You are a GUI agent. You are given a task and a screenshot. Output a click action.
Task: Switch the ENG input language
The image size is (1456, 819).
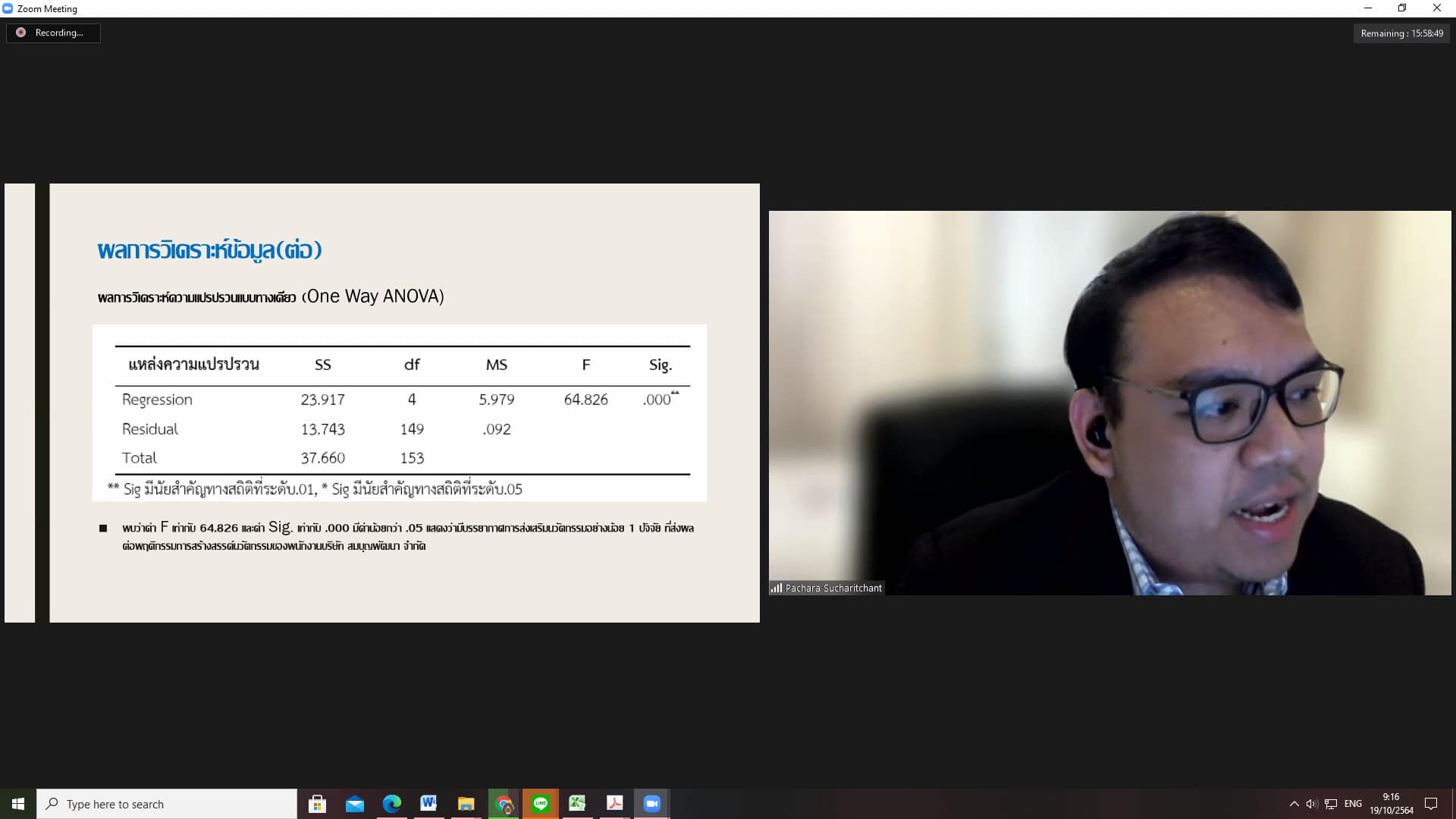(1353, 804)
